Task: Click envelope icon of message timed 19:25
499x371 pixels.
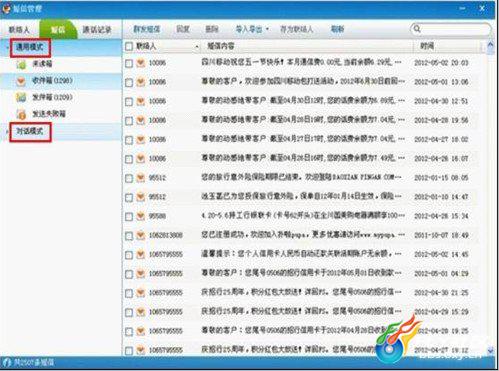Action: click(141, 331)
